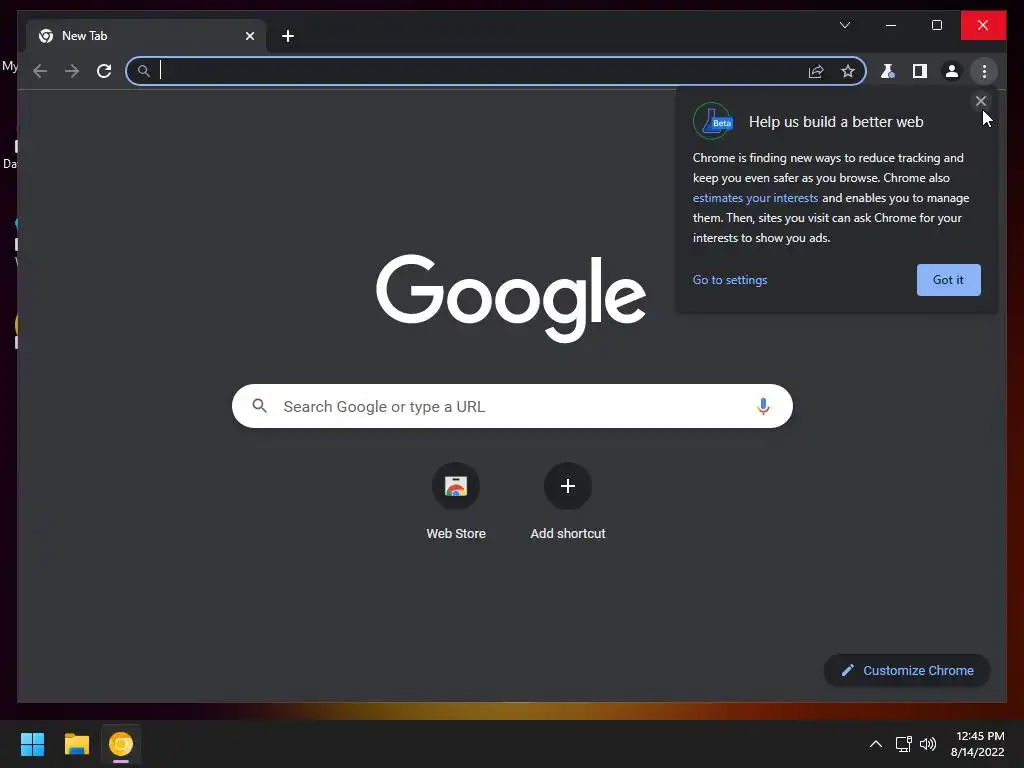Close the New Tab tab
The width and height of the screenshot is (1024, 768).
[x=249, y=36]
